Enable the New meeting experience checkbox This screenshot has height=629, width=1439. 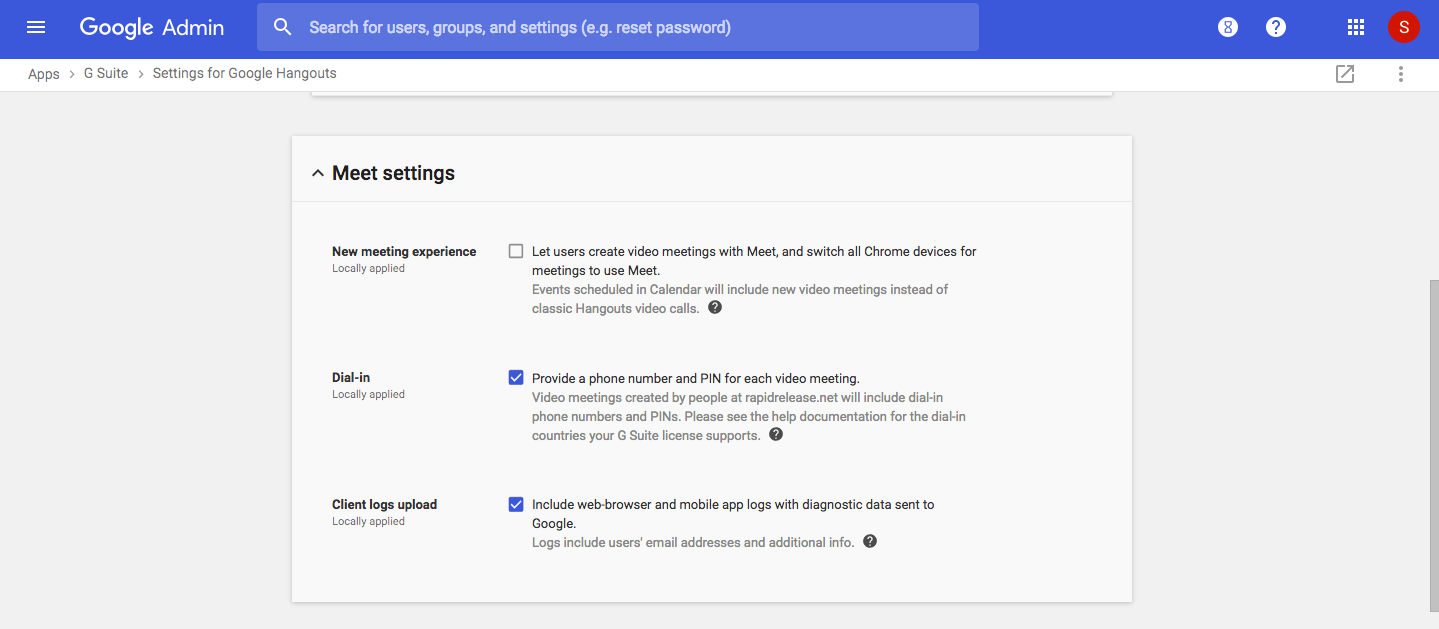(516, 251)
